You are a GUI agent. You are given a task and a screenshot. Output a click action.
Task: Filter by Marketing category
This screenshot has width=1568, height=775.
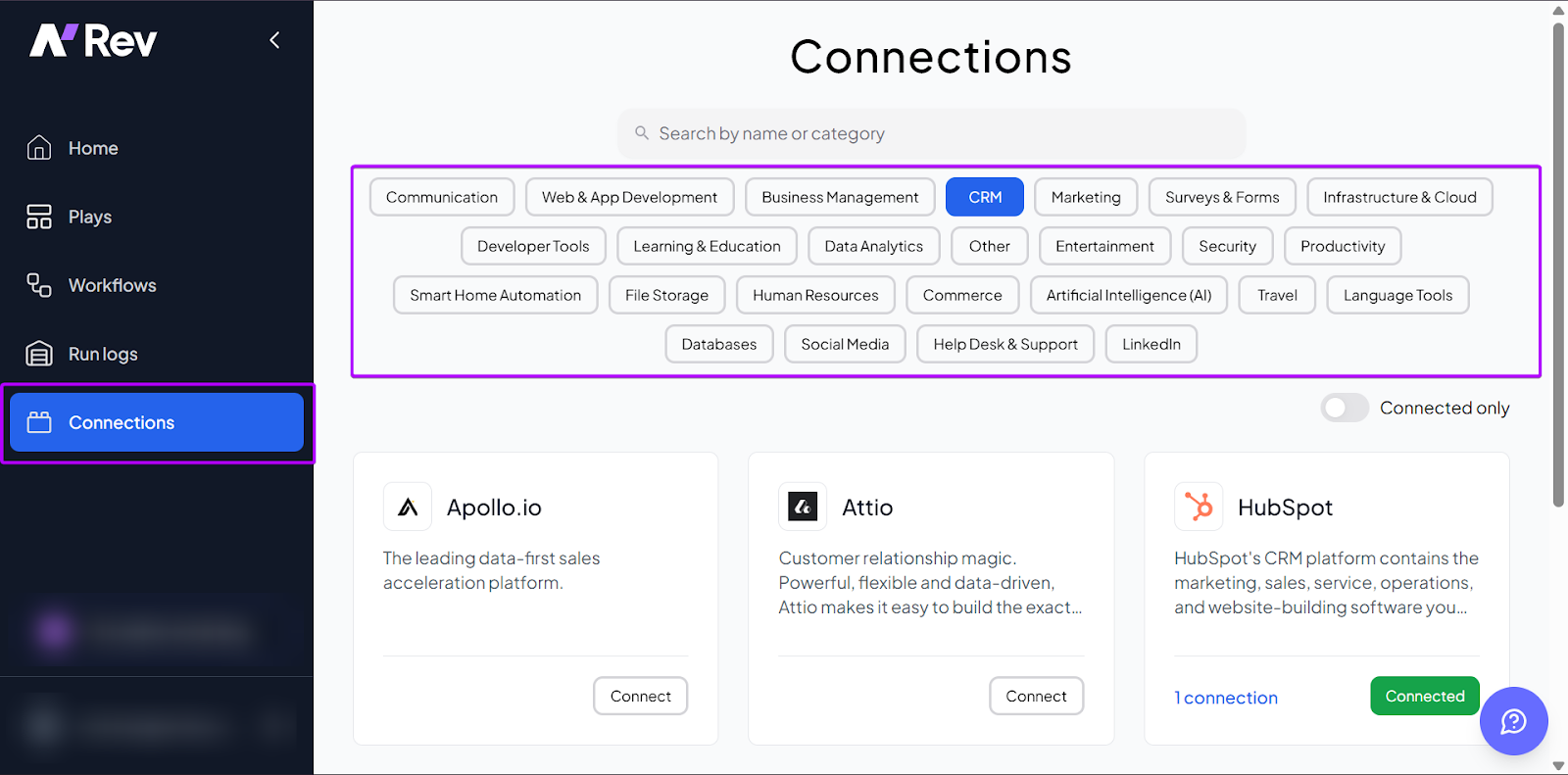pos(1086,197)
